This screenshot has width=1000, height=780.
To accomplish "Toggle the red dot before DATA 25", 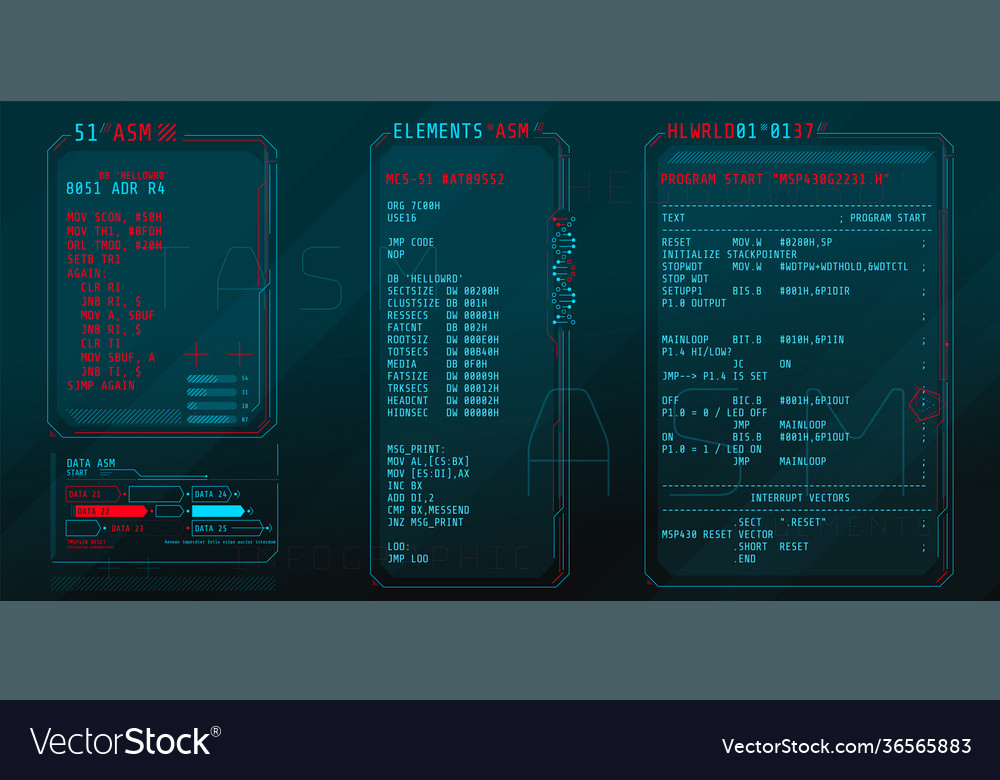I will pyautogui.click(x=188, y=527).
